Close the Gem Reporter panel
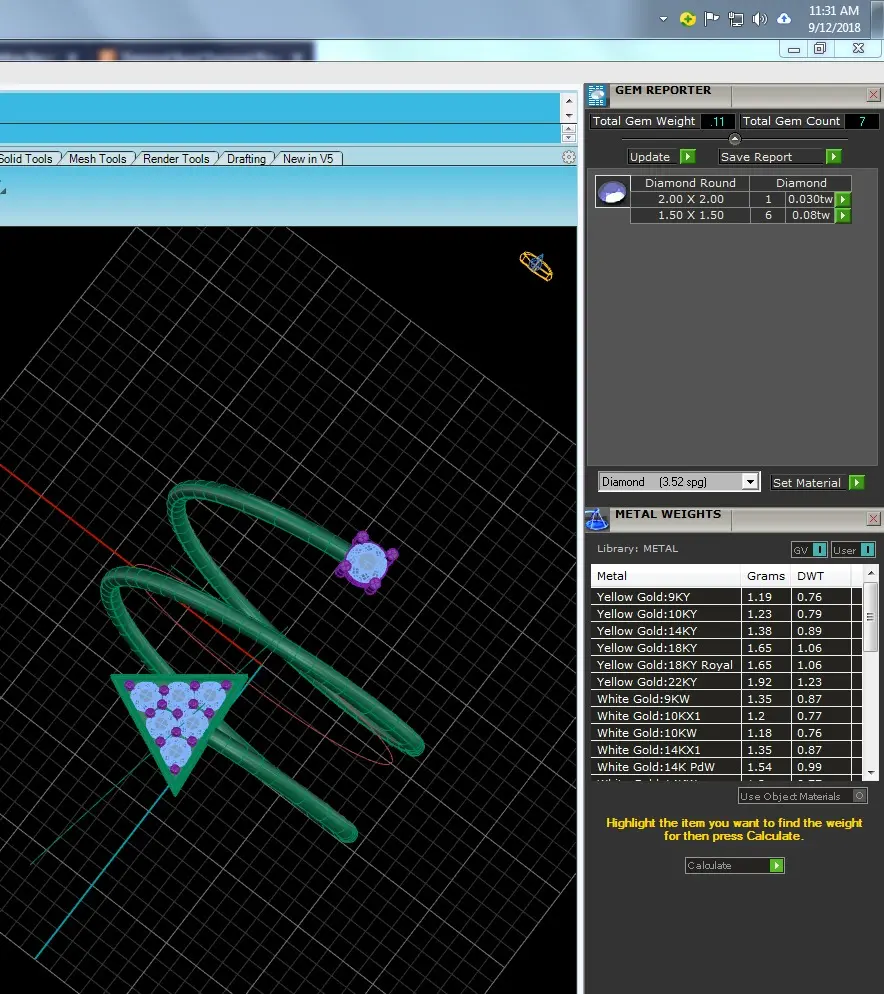This screenshot has height=994, width=884. click(873, 94)
